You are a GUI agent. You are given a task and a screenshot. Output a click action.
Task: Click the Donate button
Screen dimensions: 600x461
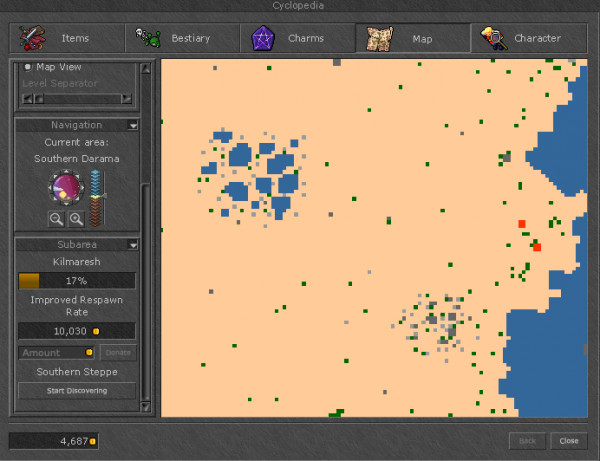click(x=118, y=353)
